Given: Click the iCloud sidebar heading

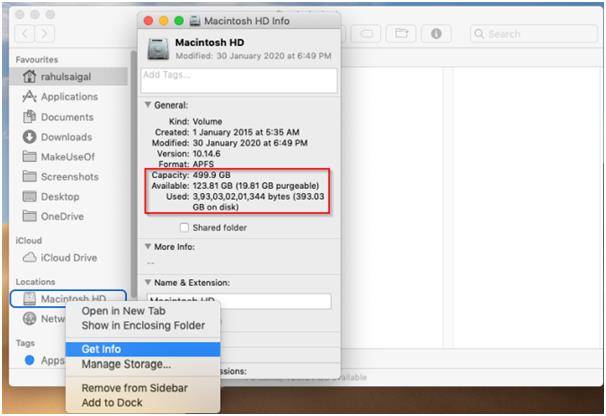Looking at the screenshot, I should tap(29, 240).
